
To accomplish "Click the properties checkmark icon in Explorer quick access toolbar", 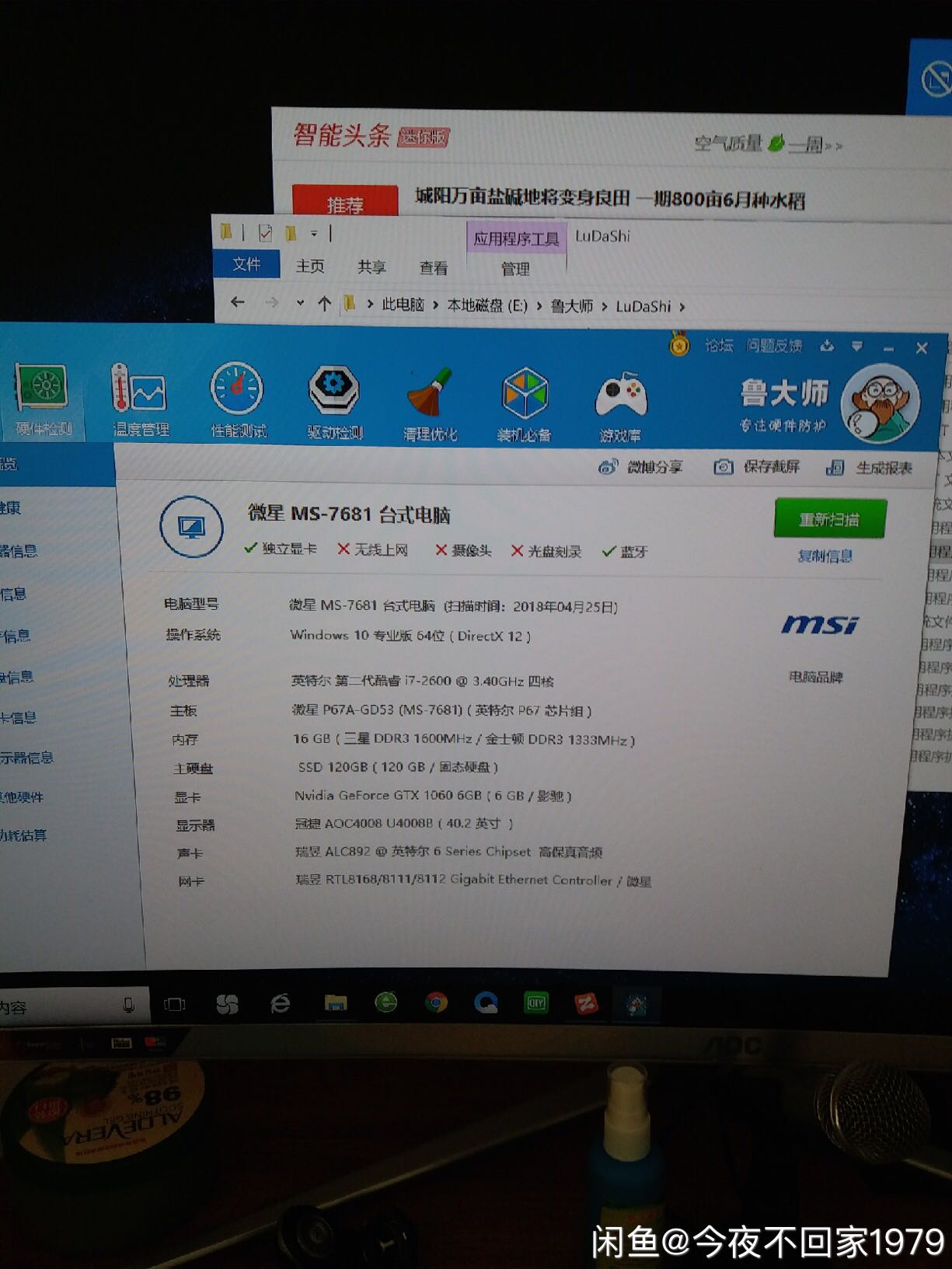I will 265,232.
